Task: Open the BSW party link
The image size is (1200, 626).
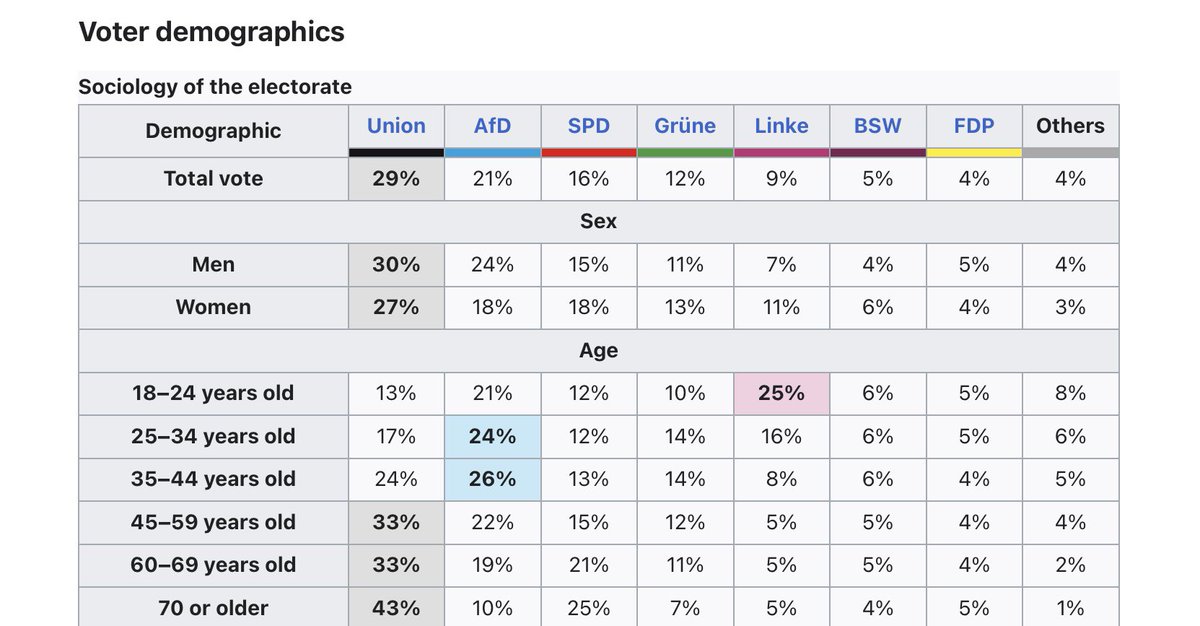Action: tap(877, 126)
